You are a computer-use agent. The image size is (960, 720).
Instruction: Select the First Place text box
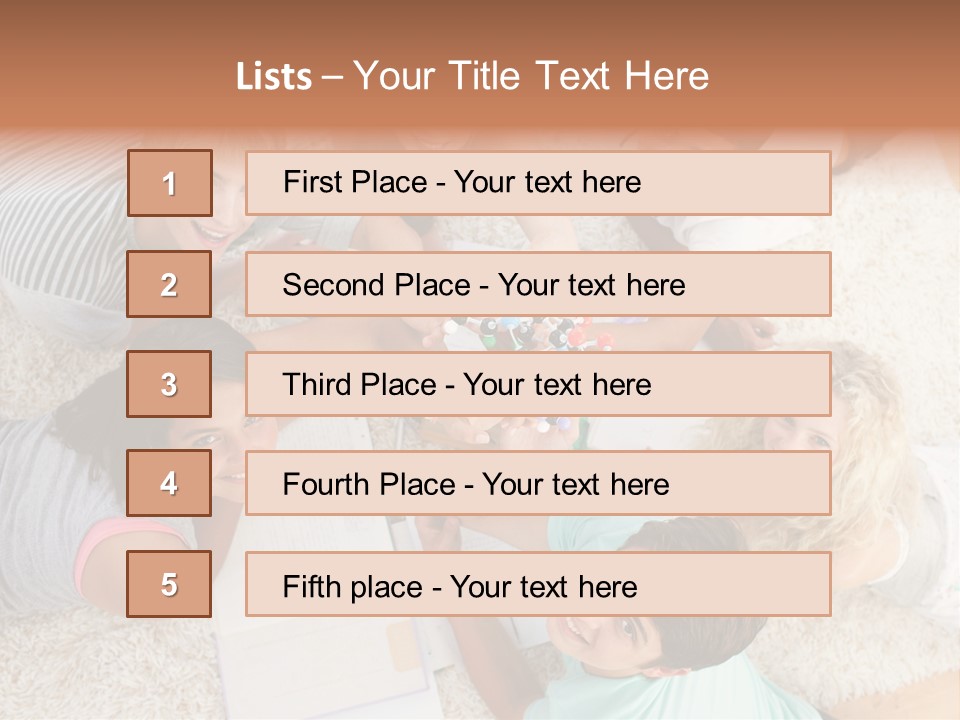tap(538, 183)
